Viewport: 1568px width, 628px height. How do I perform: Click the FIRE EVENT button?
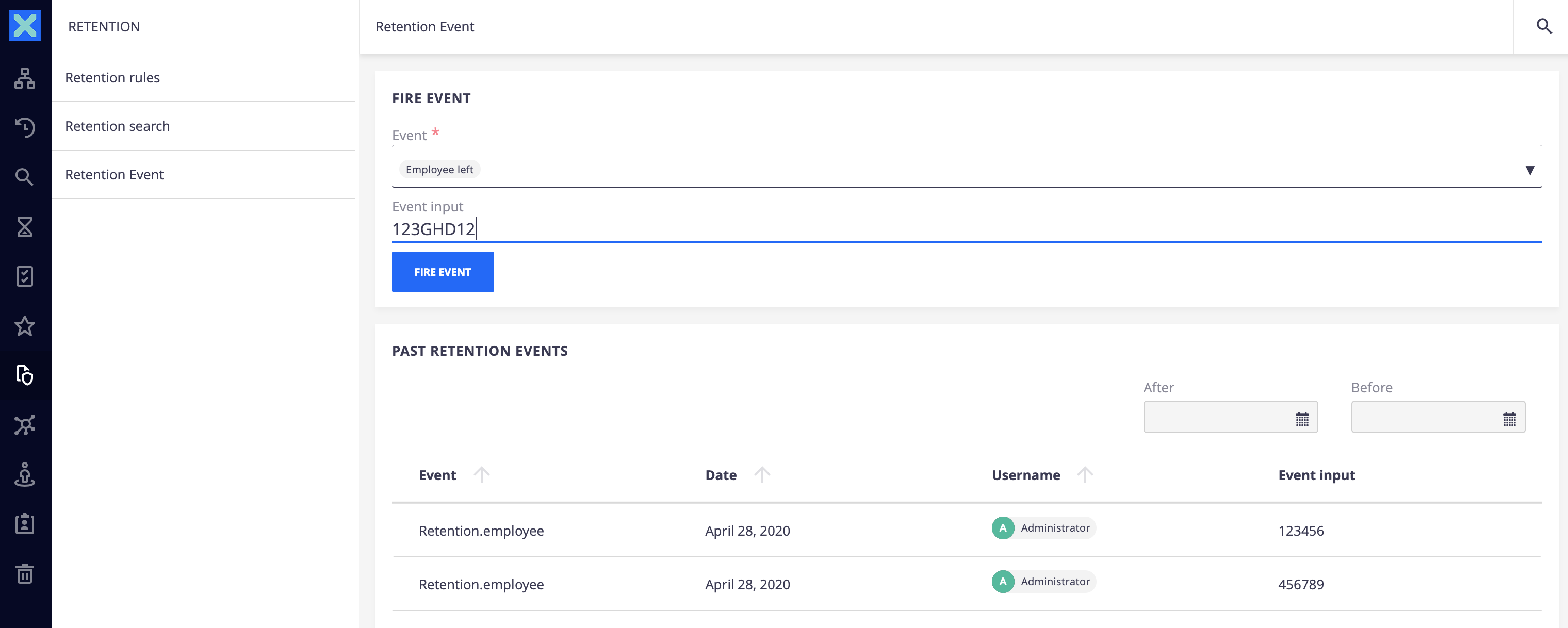443,271
